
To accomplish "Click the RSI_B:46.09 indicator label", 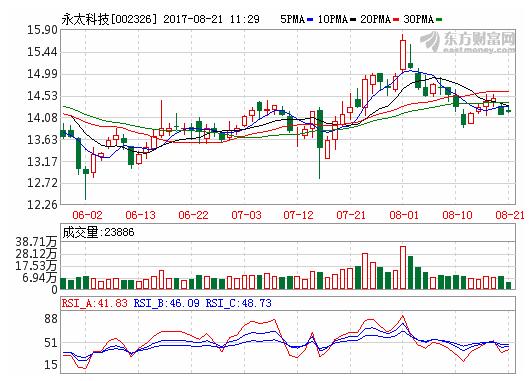I will (167, 303).
